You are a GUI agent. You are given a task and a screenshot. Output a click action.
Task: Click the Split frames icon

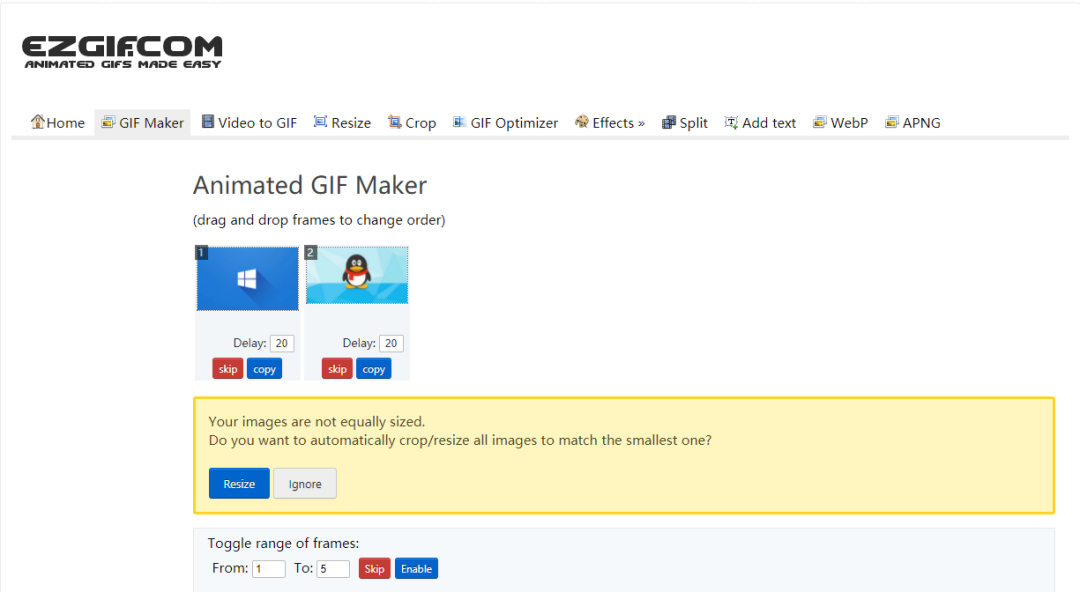coord(668,123)
